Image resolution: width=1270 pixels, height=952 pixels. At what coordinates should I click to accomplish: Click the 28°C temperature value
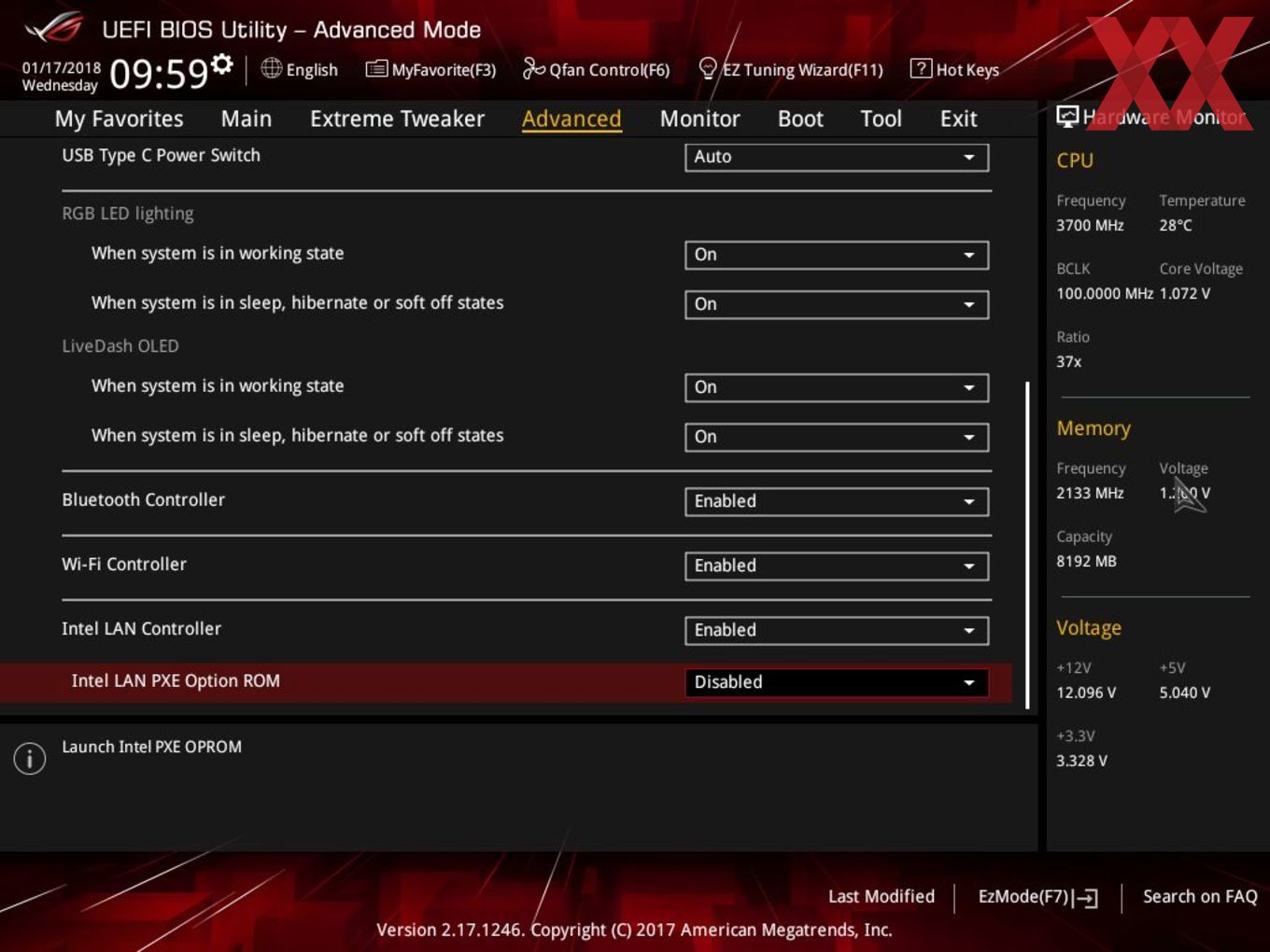tap(1176, 225)
